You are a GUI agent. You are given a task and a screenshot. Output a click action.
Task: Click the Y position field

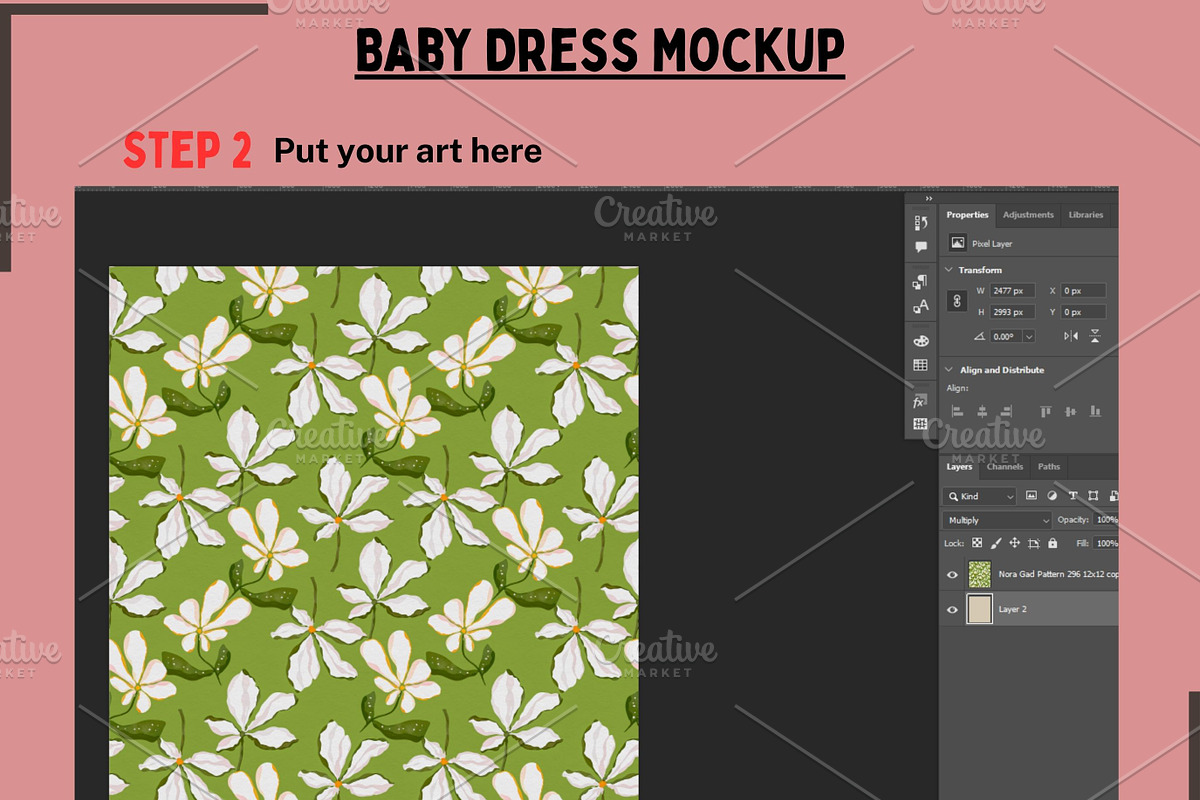[x=1083, y=312]
